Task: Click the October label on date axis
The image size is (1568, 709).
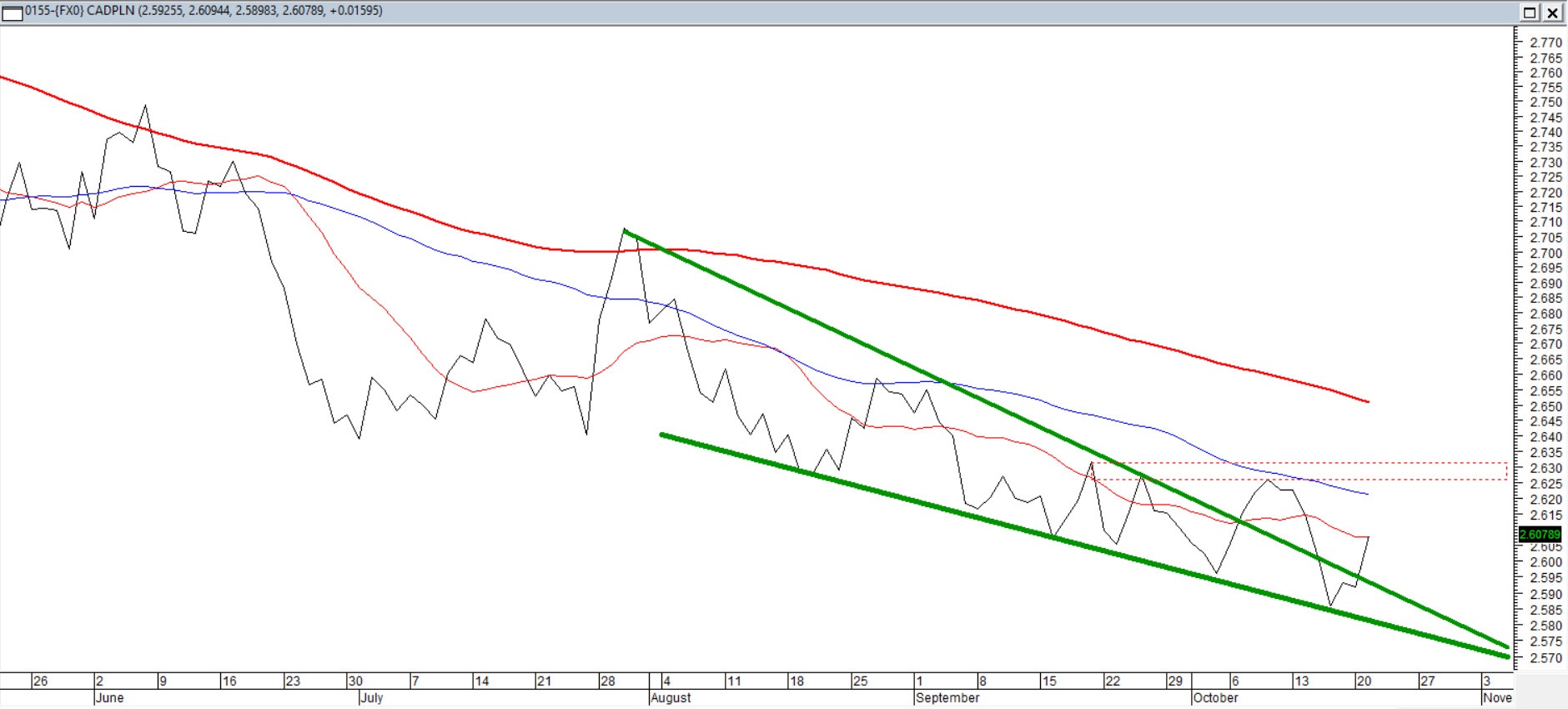Action: click(x=1215, y=698)
